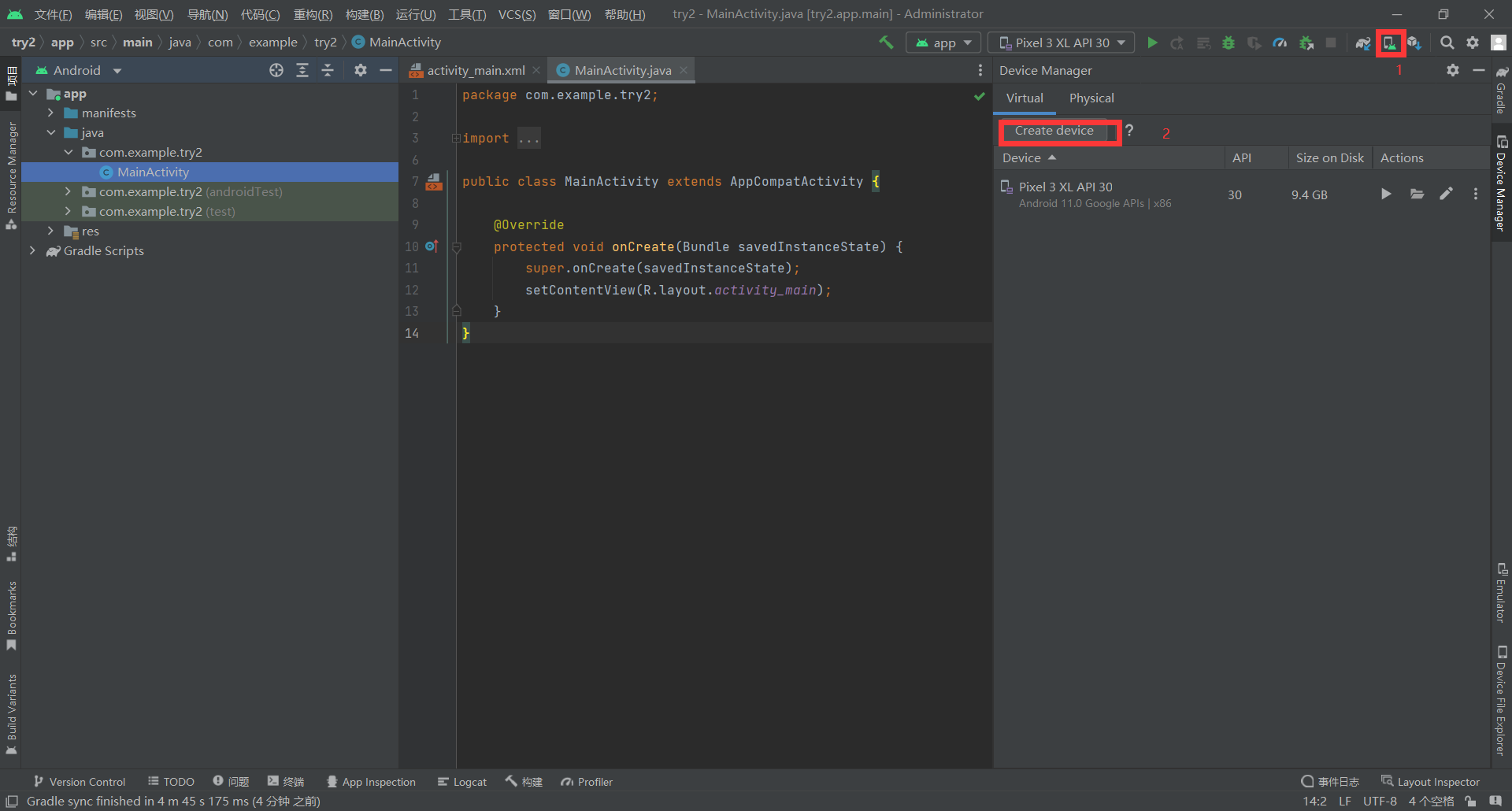Click Collapse All in Project panel
The image size is (1512, 811).
pos(328,70)
